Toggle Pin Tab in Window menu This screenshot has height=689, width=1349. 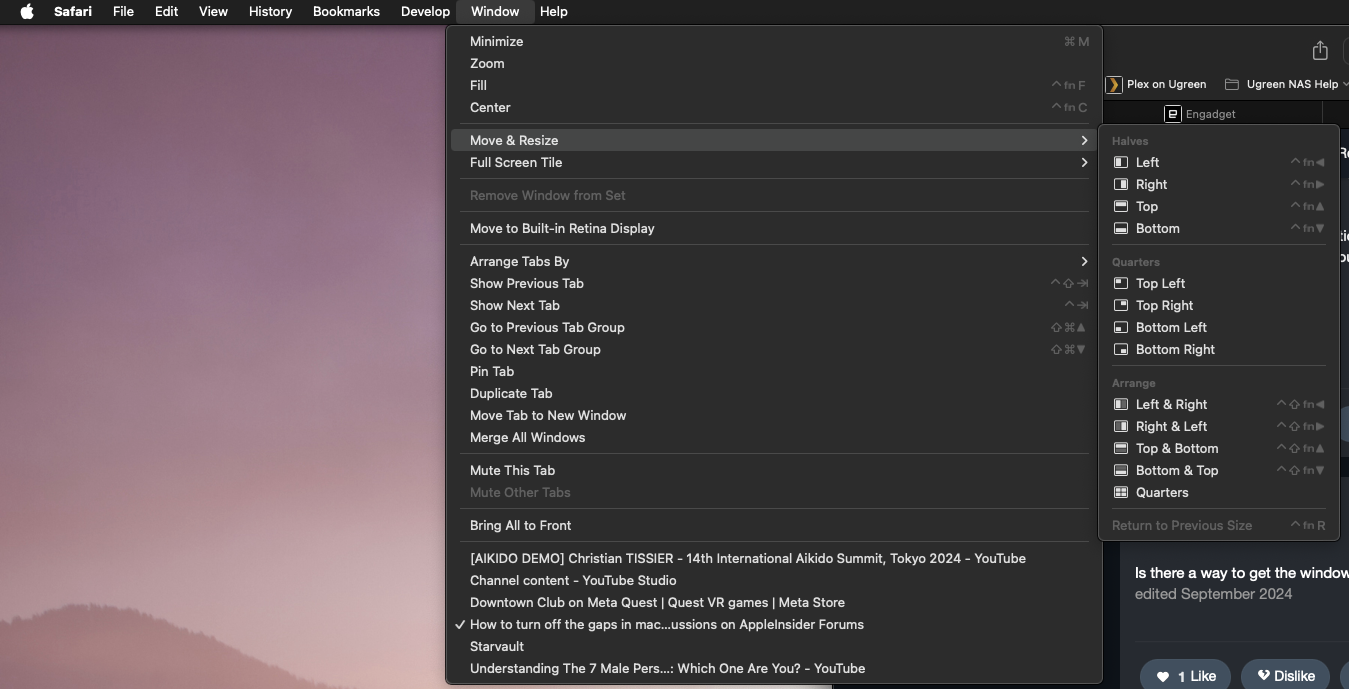point(492,371)
